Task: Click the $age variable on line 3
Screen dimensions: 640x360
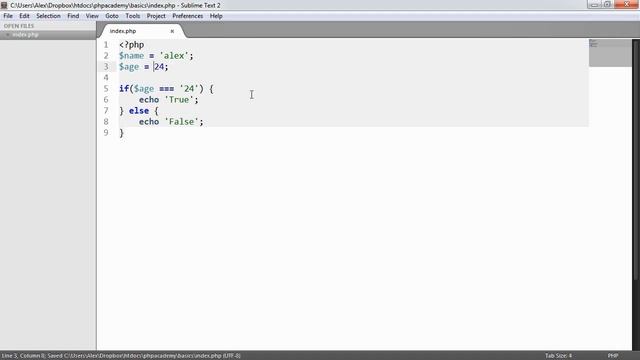Action: point(129,67)
